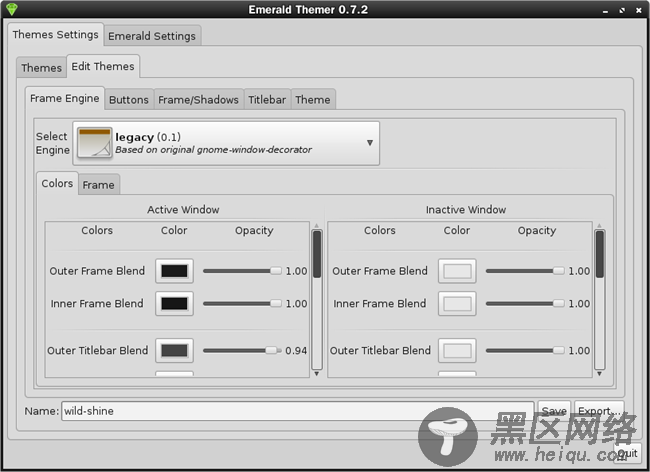This screenshot has height=472, width=650.
Task: Pick Active Window Outer Titlebar Blend color
Action: [175, 351]
